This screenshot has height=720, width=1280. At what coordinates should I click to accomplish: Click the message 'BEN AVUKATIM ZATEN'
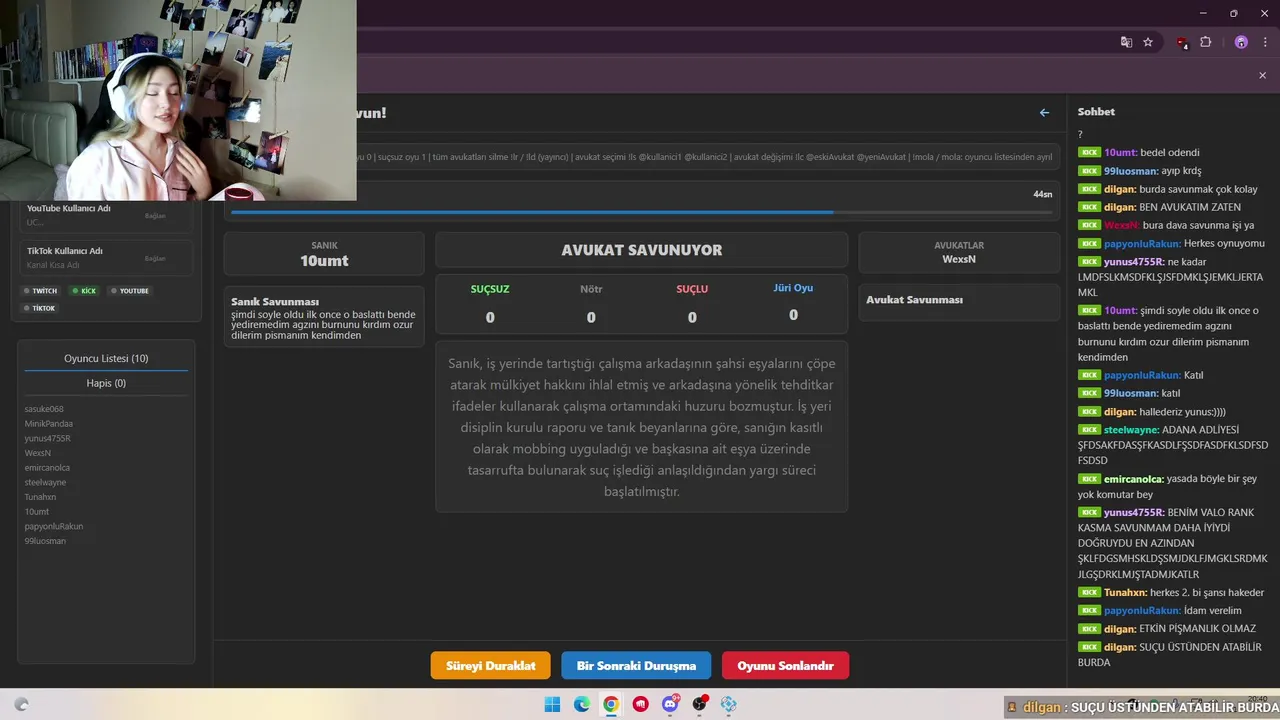pos(1190,207)
